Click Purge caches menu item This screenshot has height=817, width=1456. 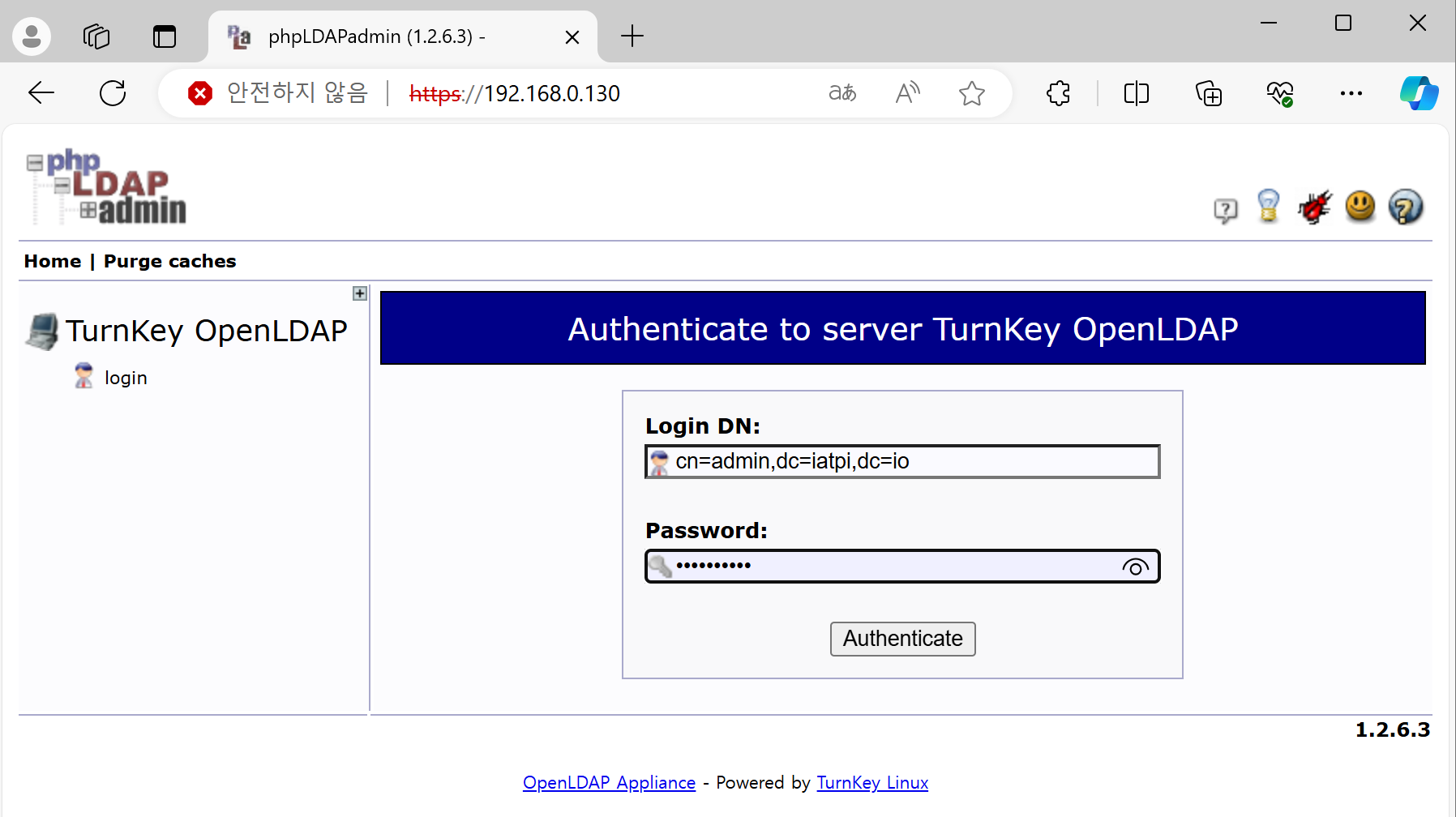169,261
